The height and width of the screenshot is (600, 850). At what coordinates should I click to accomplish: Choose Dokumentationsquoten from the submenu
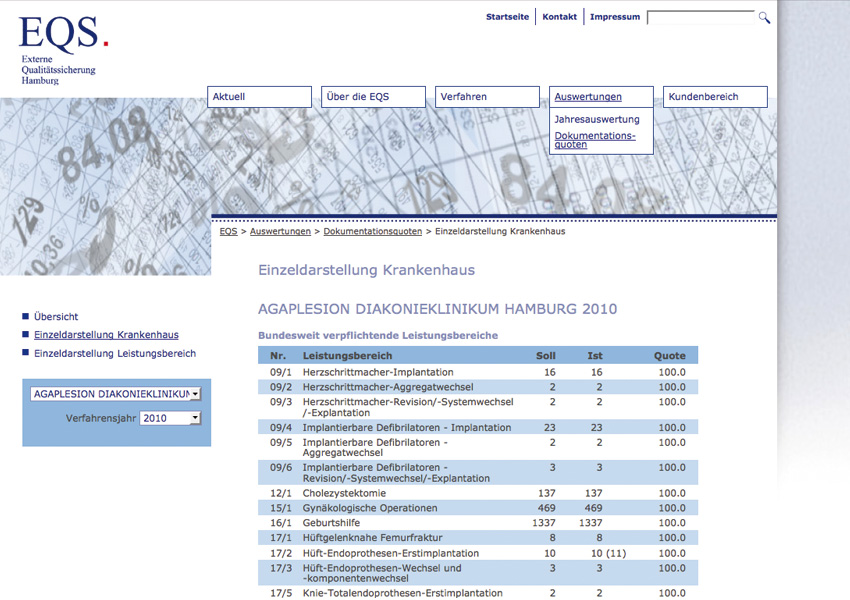click(x=594, y=140)
